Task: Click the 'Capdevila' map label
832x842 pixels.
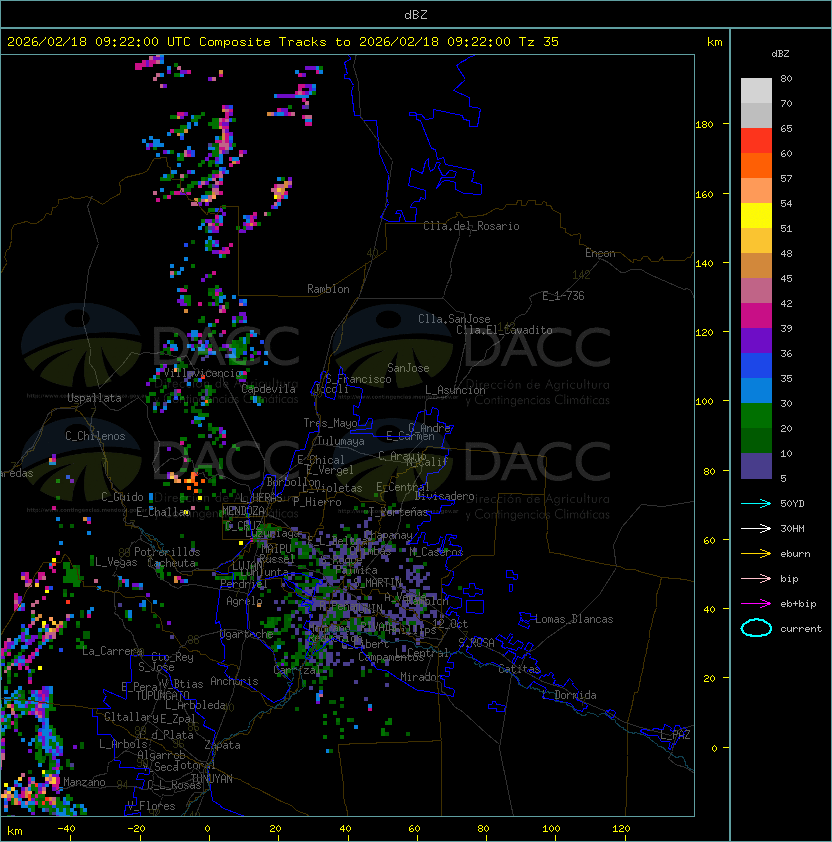Action: (269, 389)
